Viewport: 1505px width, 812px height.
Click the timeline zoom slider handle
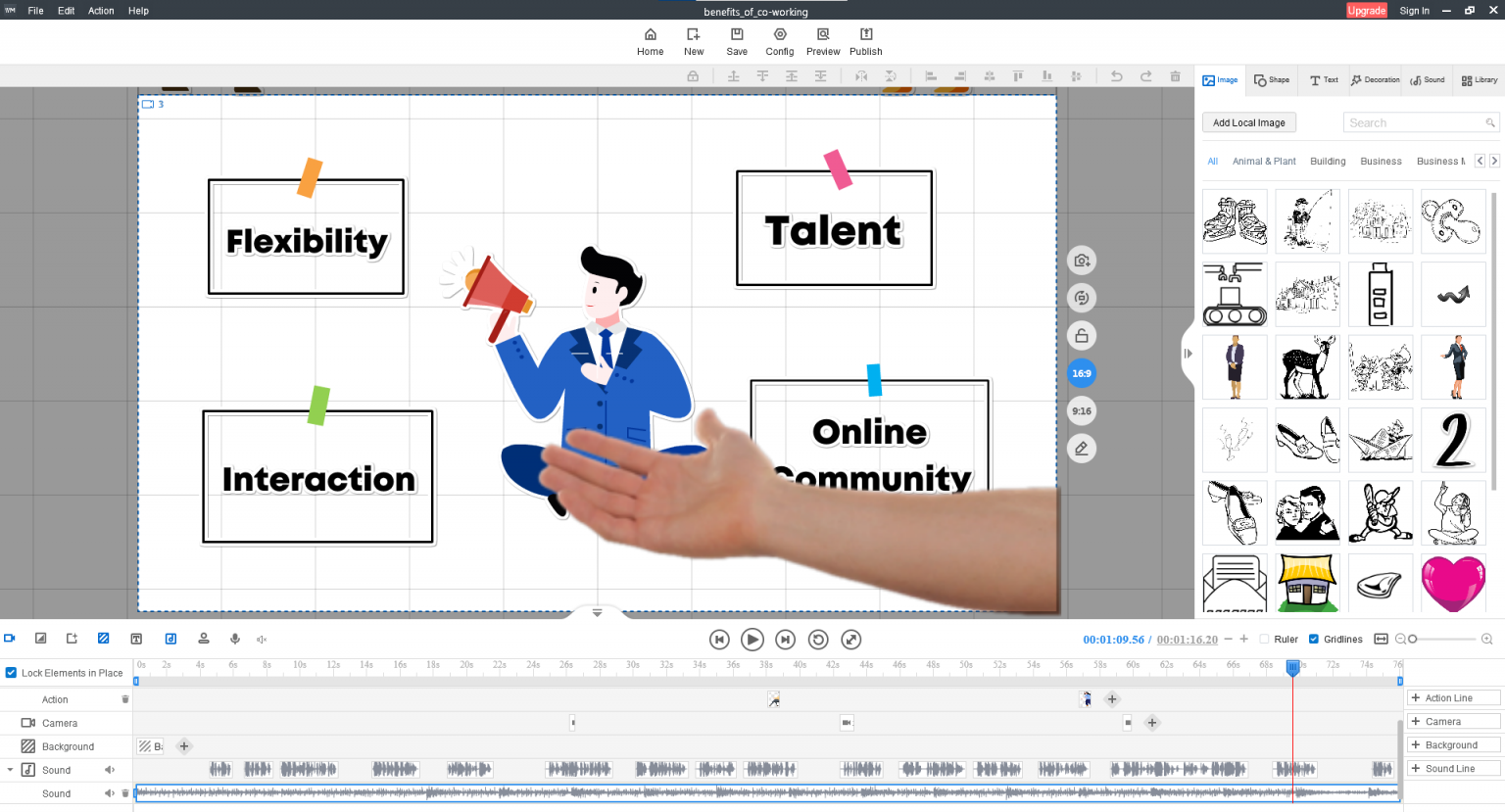[1413, 639]
